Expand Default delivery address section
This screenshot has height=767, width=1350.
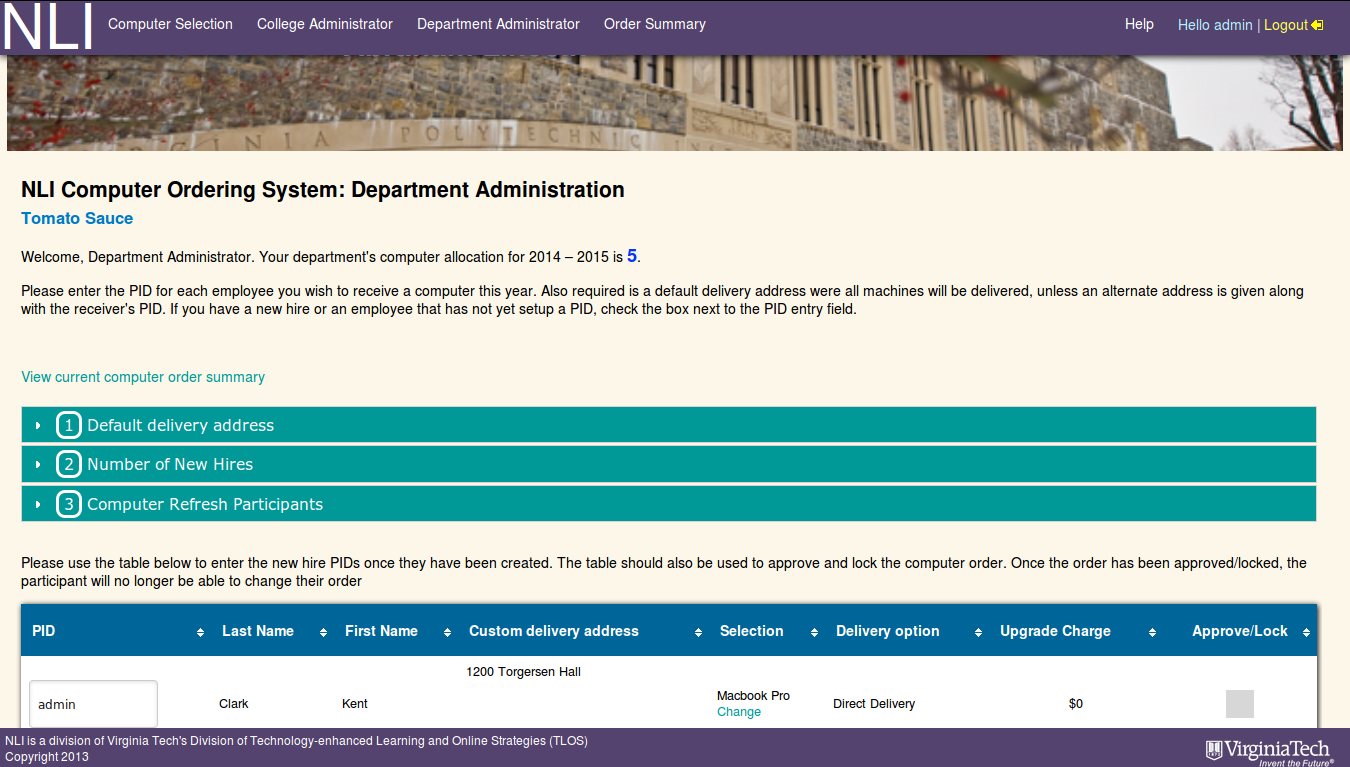(x=180, y=425)
